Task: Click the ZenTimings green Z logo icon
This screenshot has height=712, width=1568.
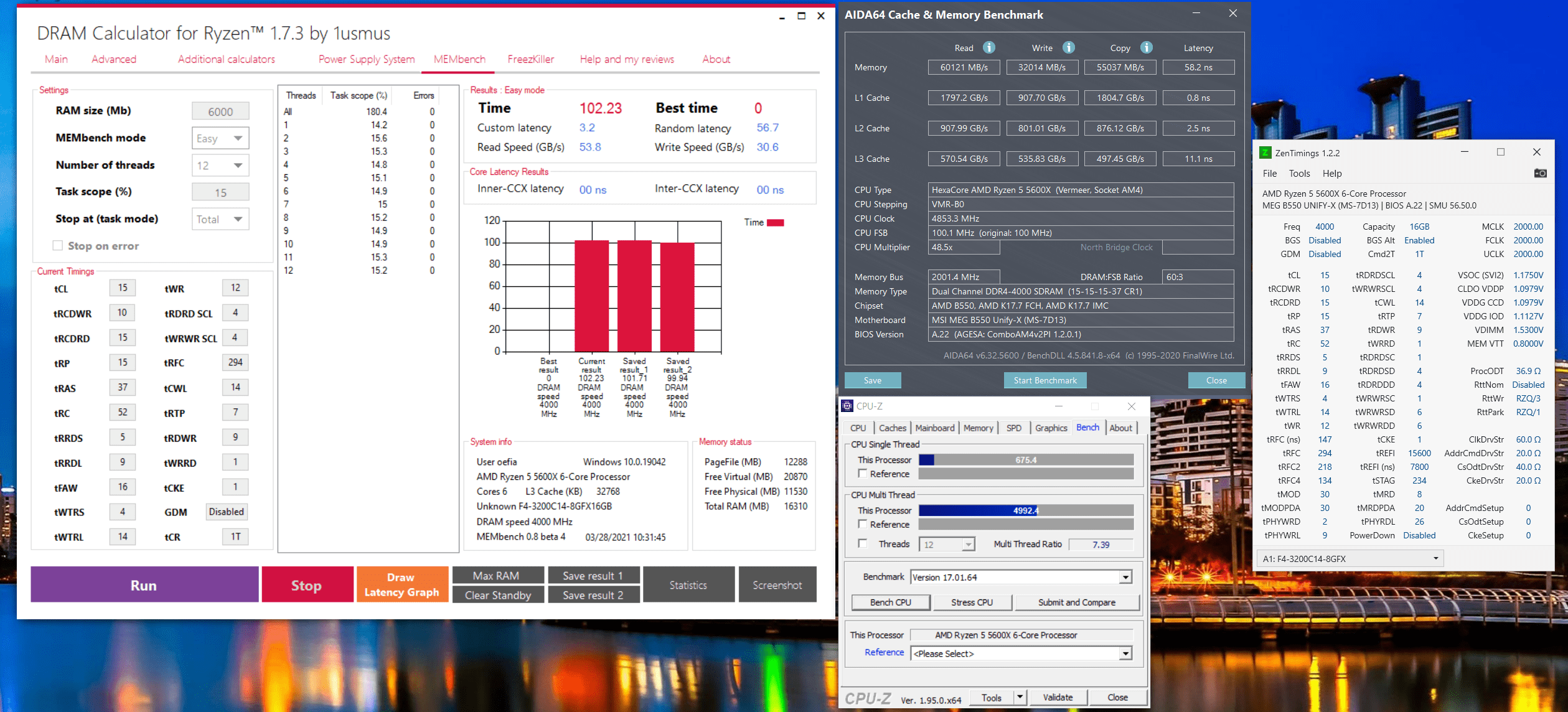Action: coord(1265,152)
